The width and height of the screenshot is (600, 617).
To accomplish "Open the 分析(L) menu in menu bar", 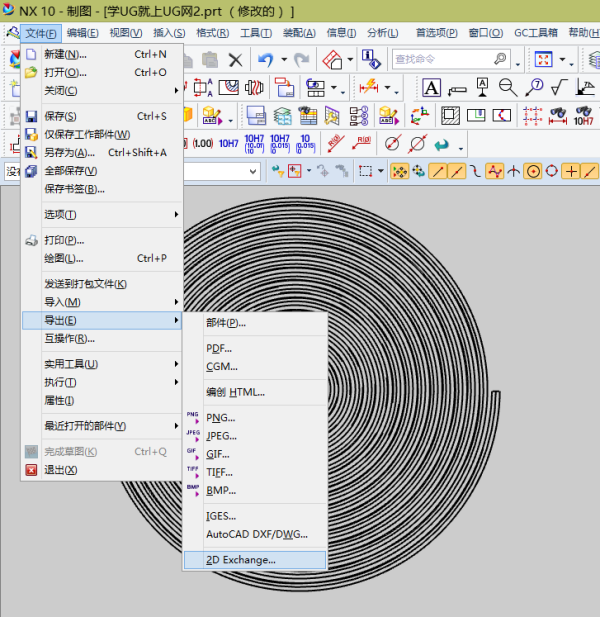I will click(x=381, y=33).
